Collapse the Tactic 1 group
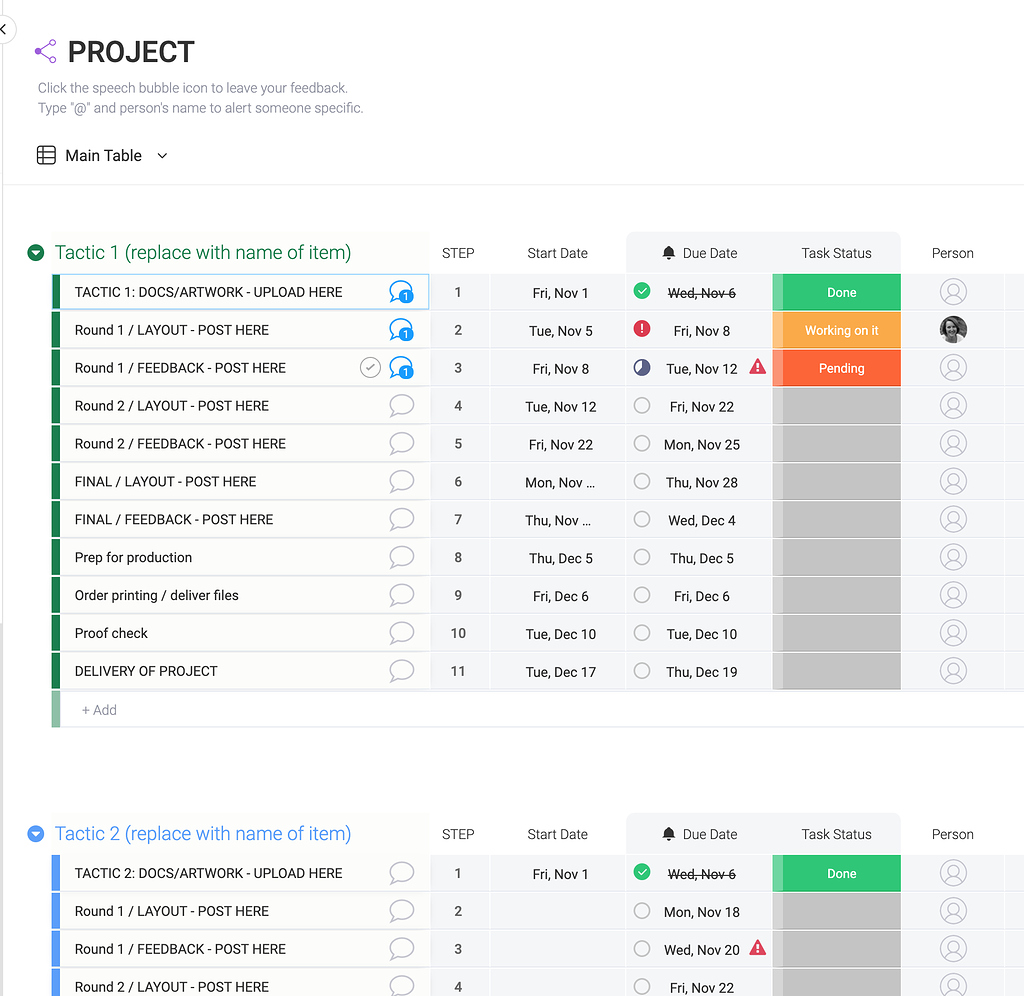The width and height of the screenshot is (1024, 996). click(36, 253)
